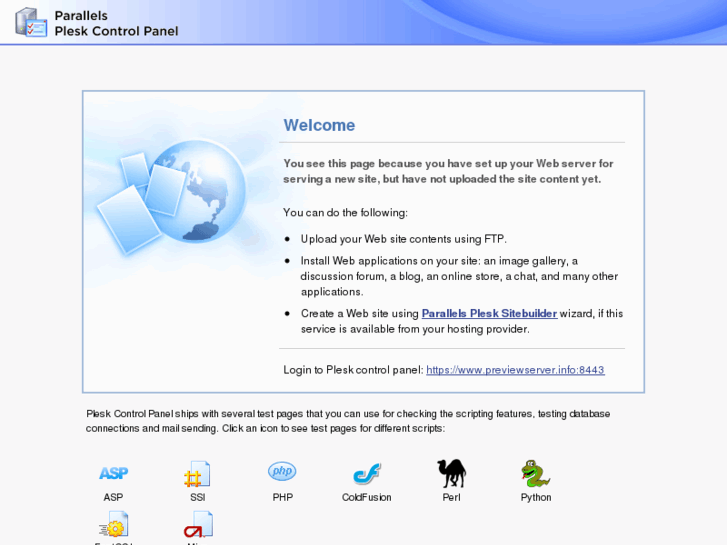This screenshot has height=545, width=727.
Task: Open the red-logo page icon beside FastCGI
Action: click(198, 524)
